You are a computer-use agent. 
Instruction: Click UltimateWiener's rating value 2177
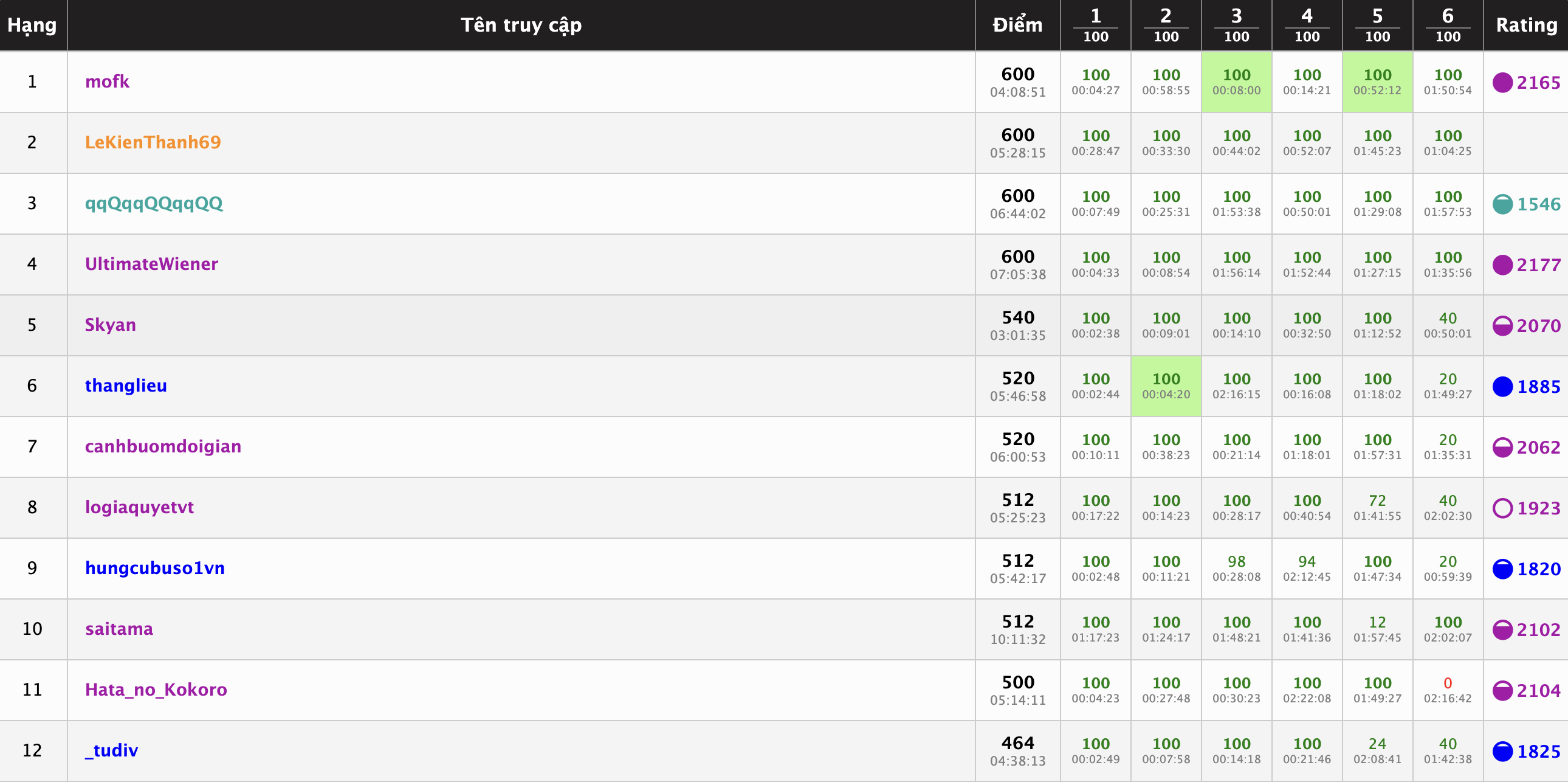(1539, 265)
